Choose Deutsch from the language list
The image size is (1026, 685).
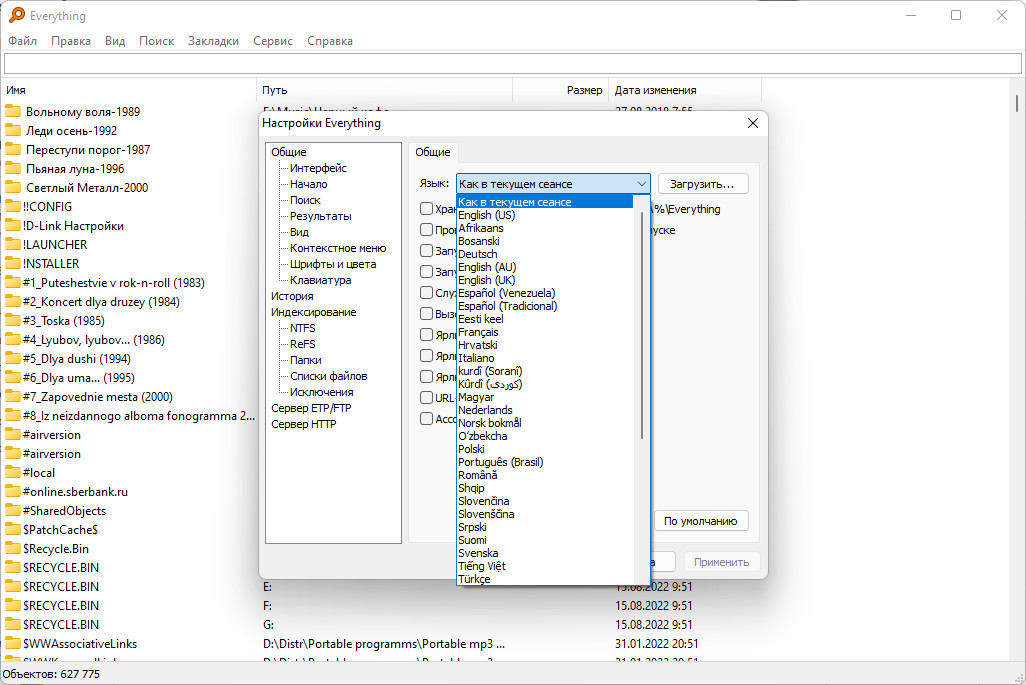(x=477, y=254)
